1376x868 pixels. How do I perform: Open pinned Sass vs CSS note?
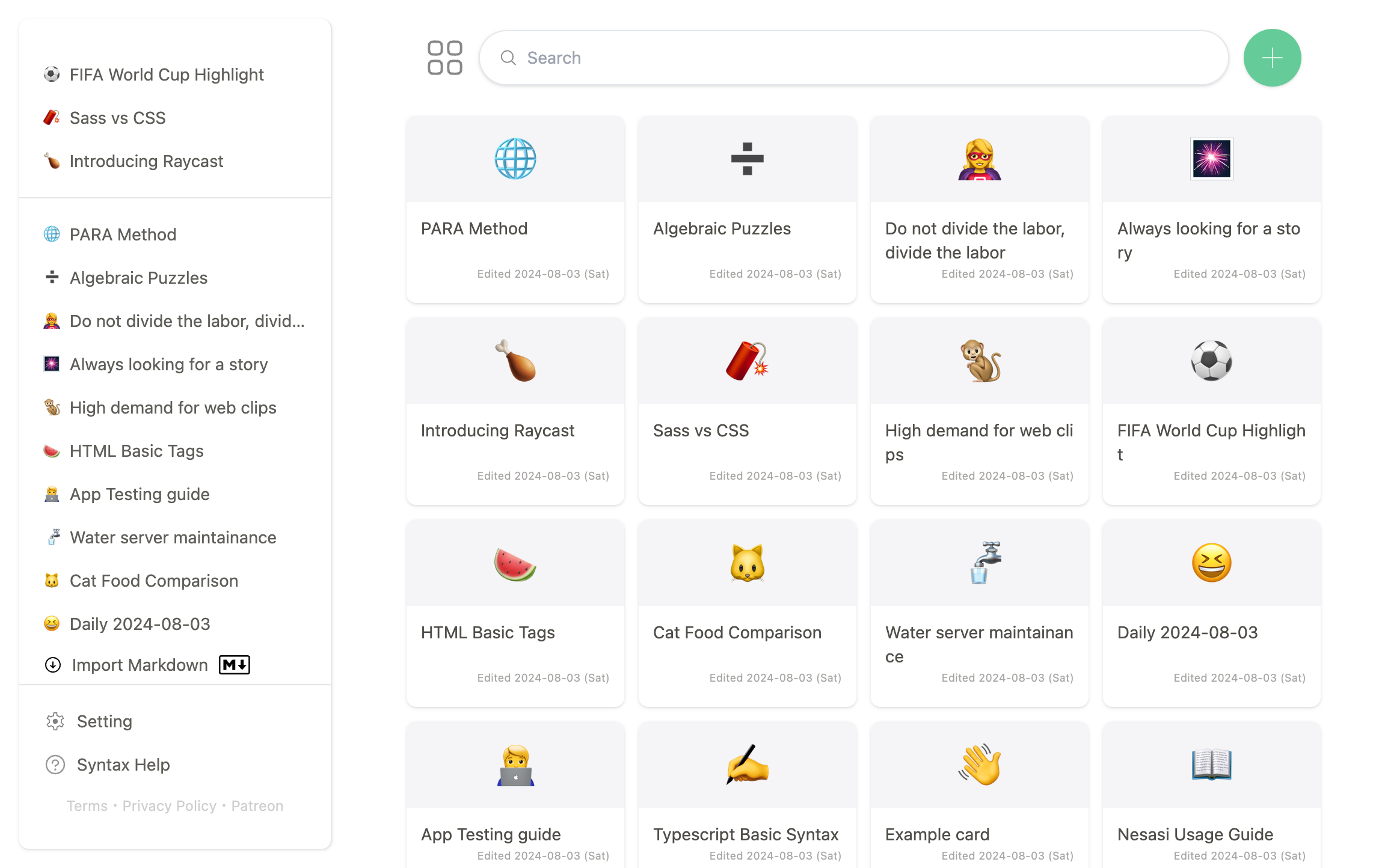coord(117,118)
